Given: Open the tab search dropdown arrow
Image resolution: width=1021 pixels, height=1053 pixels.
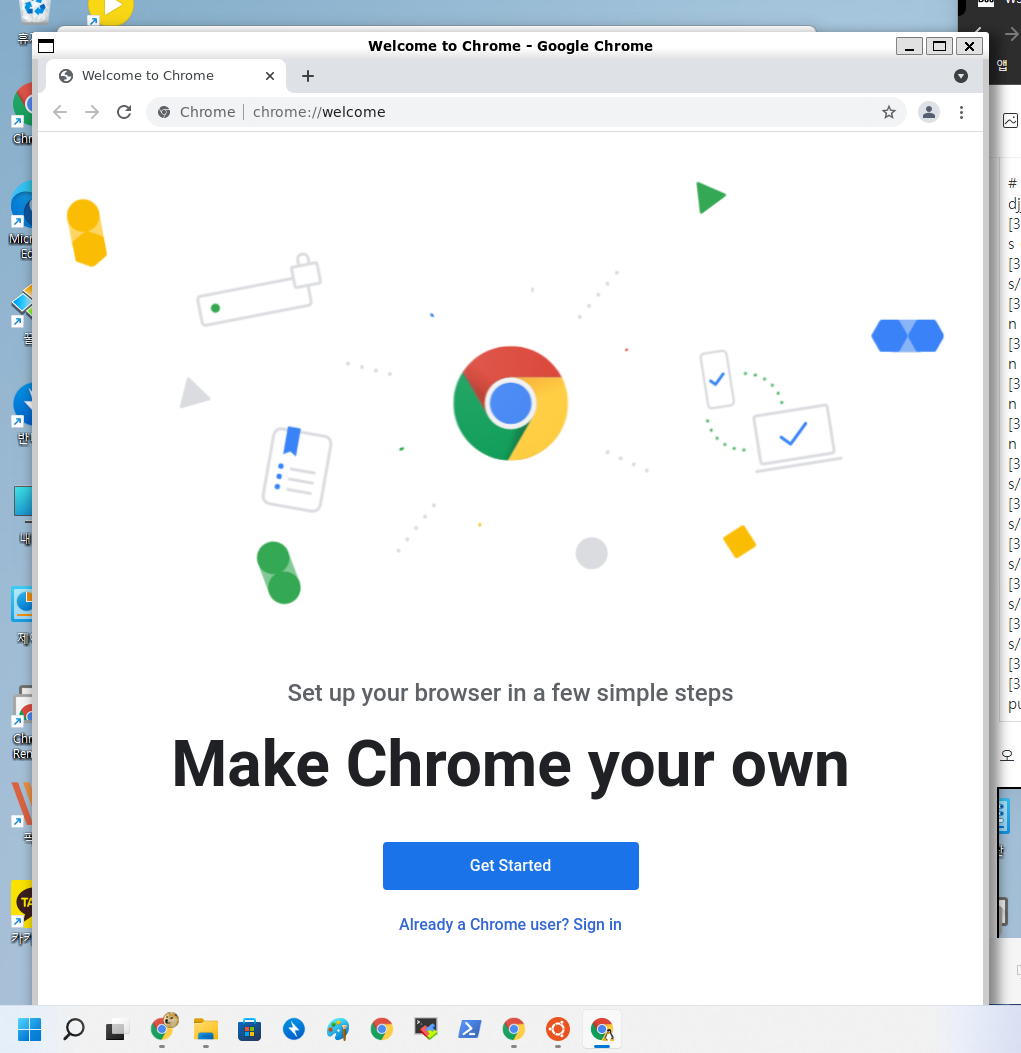Looking at the screenshot, I should pos(961,76).
